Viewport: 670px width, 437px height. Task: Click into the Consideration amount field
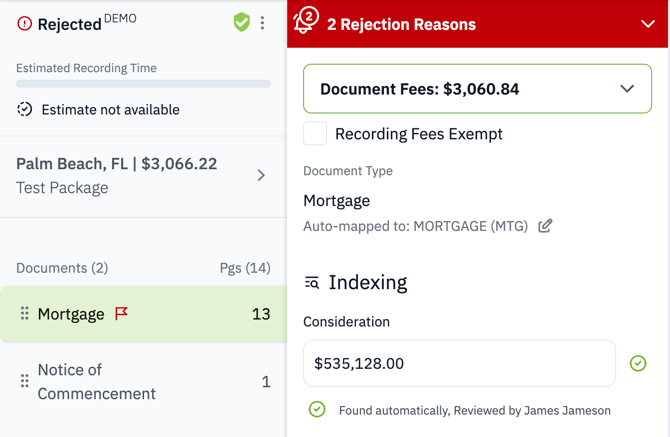[459, 364]
